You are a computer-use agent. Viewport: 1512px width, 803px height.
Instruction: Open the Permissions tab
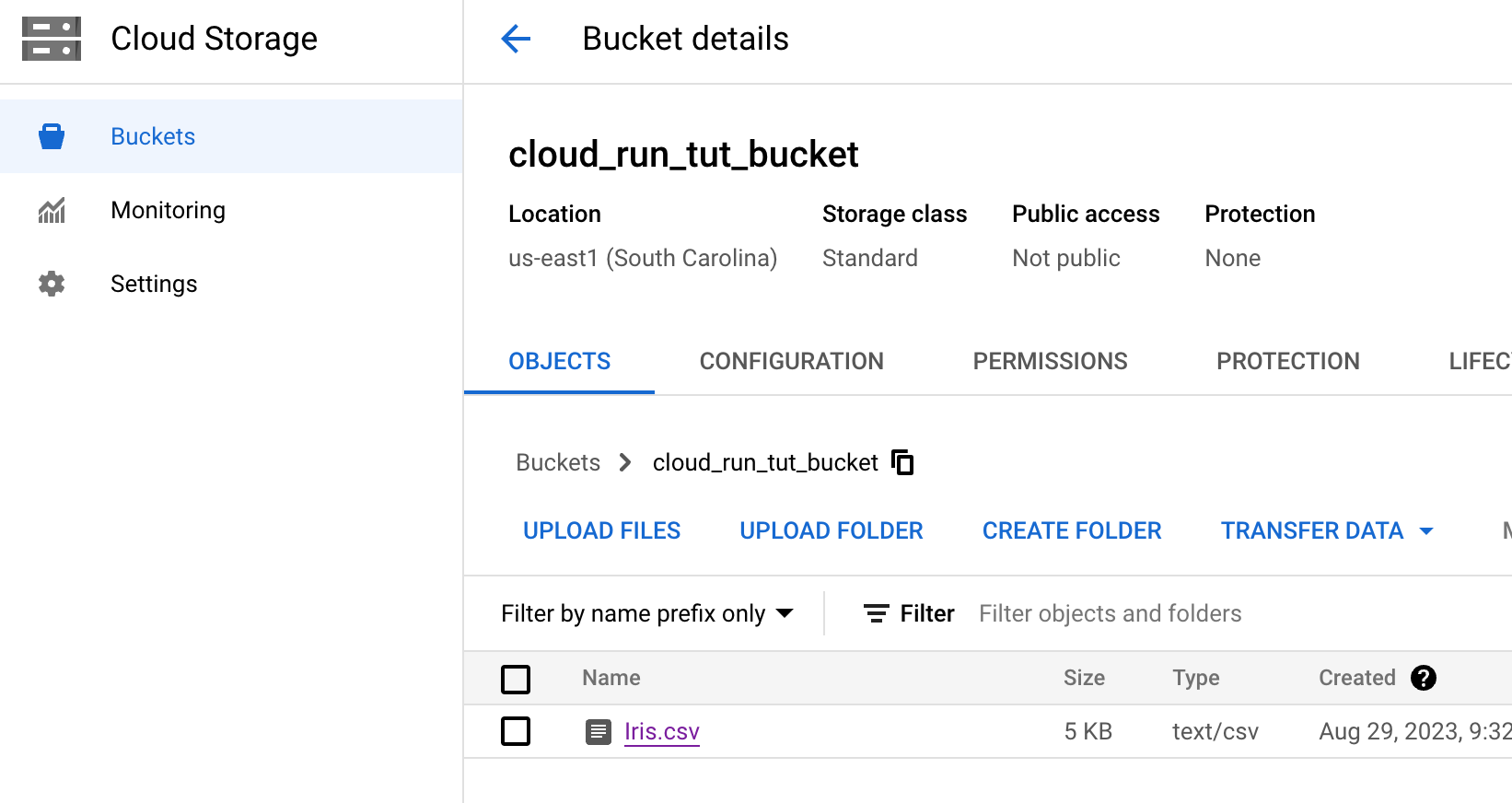(1050, 361)
